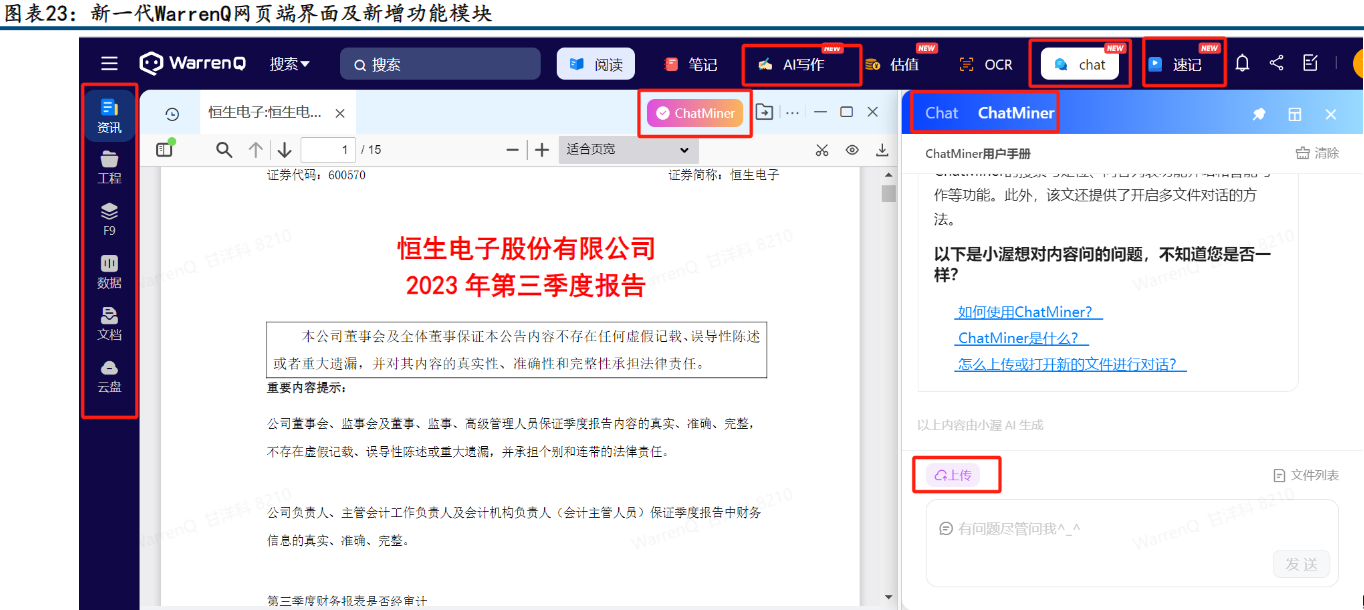Open link 如何使用ChatMiner？

tap(1029, 312)
